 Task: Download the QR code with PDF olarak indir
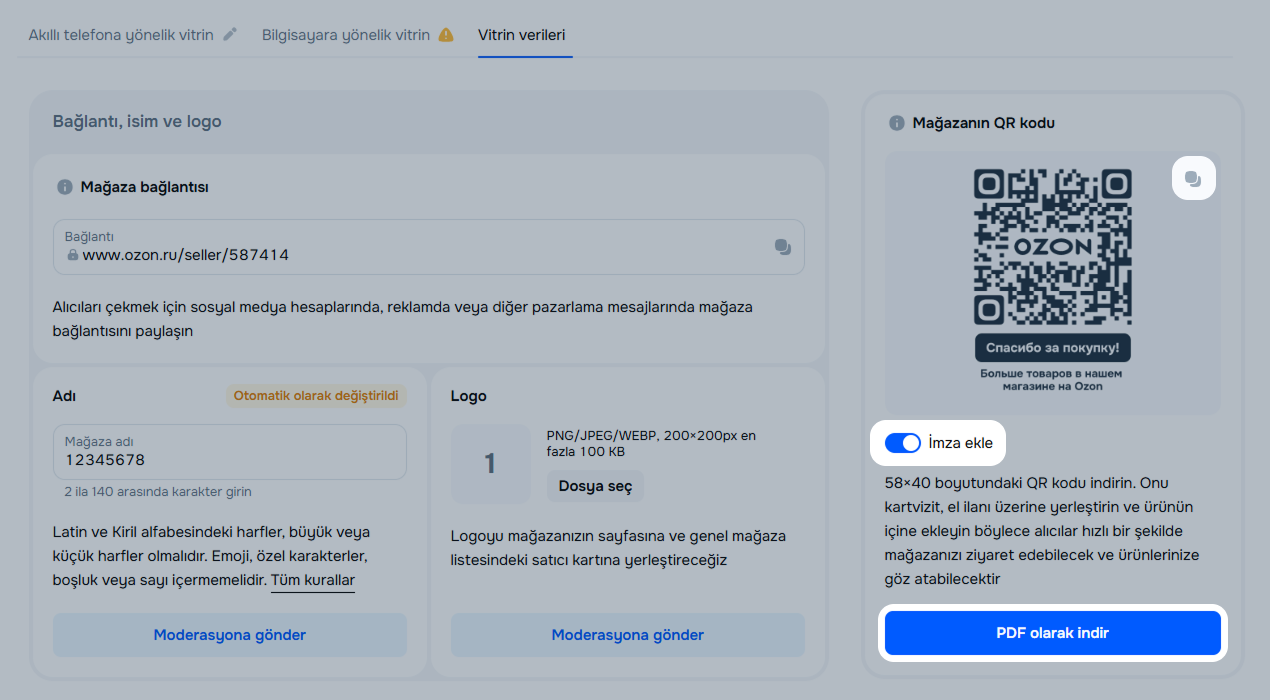pyautogui.click(x=1052, y=633)
